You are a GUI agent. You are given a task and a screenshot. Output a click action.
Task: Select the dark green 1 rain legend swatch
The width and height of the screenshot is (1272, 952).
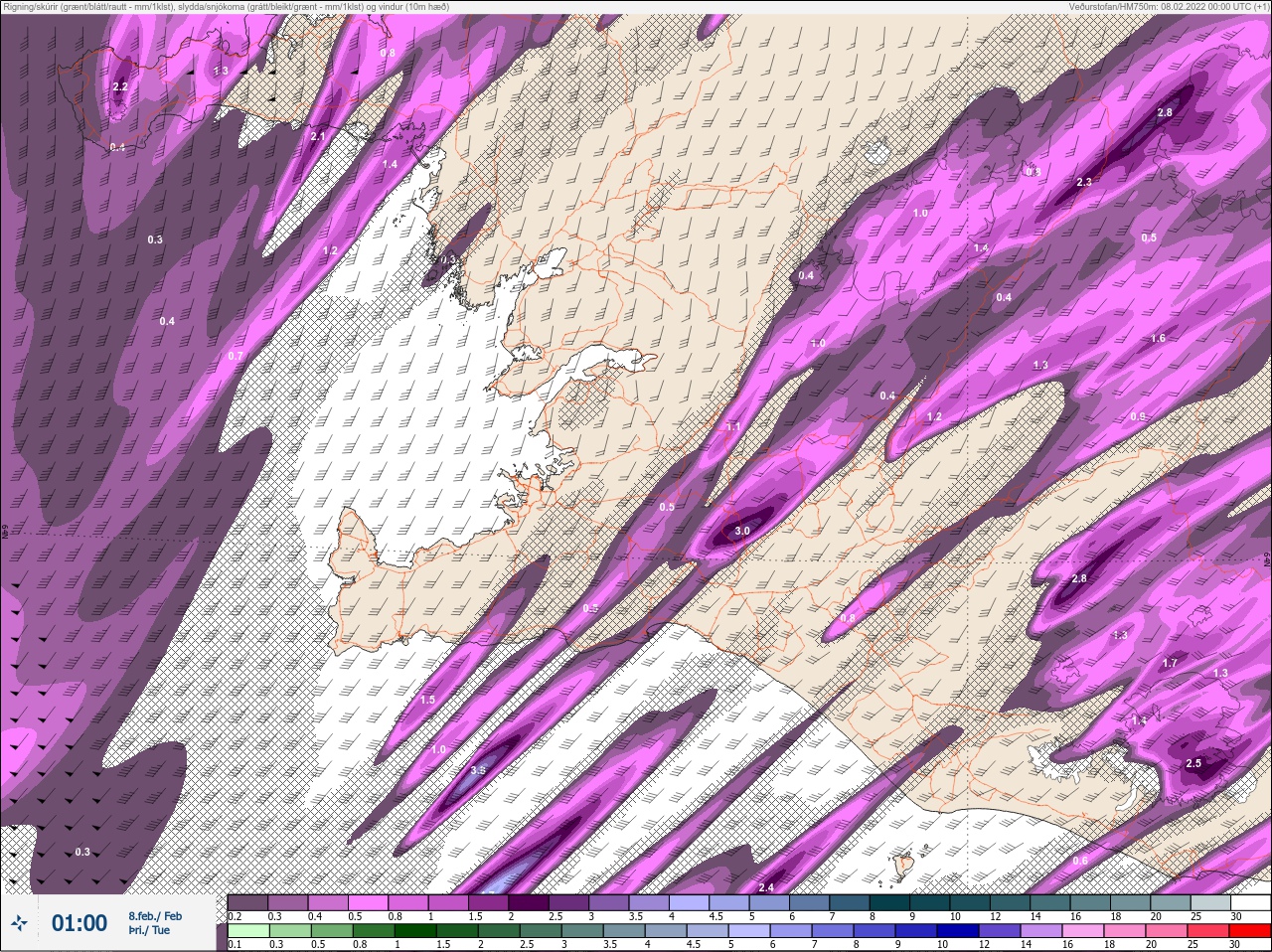pyautogui.click(x=413, y=931)
